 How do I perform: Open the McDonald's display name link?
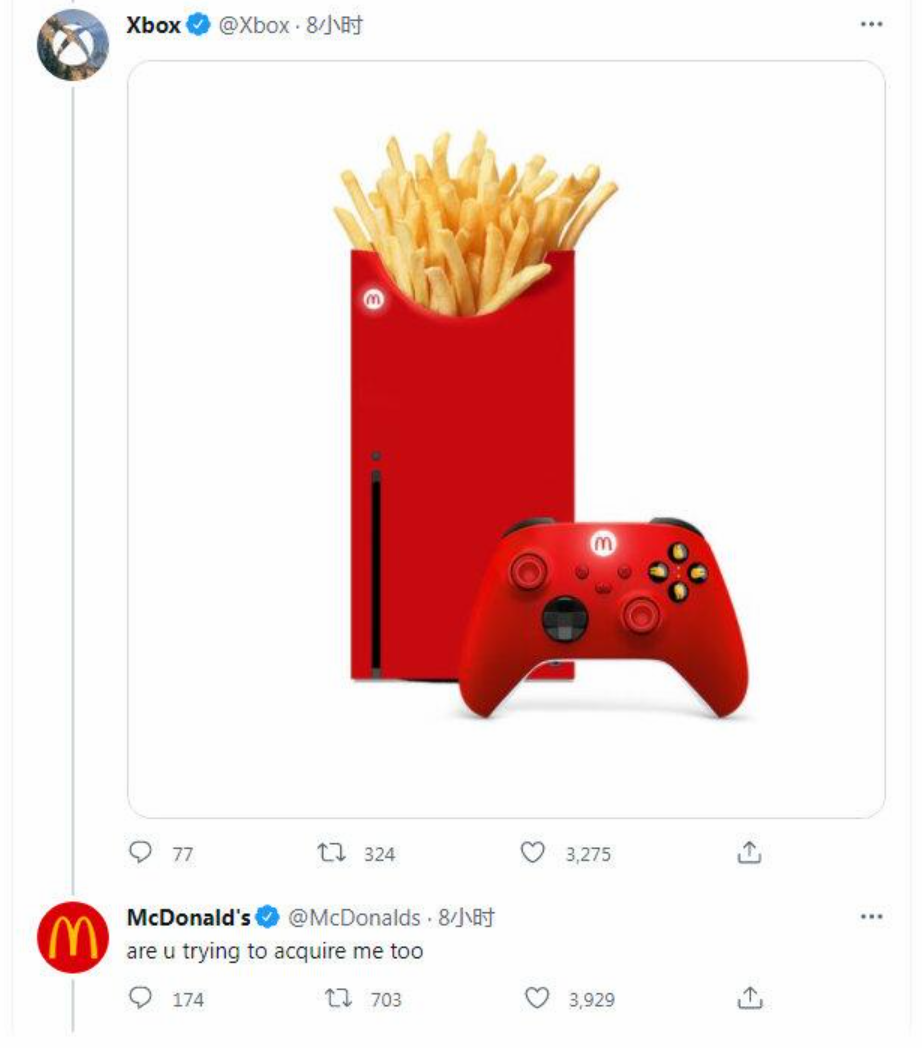(189, 918)
